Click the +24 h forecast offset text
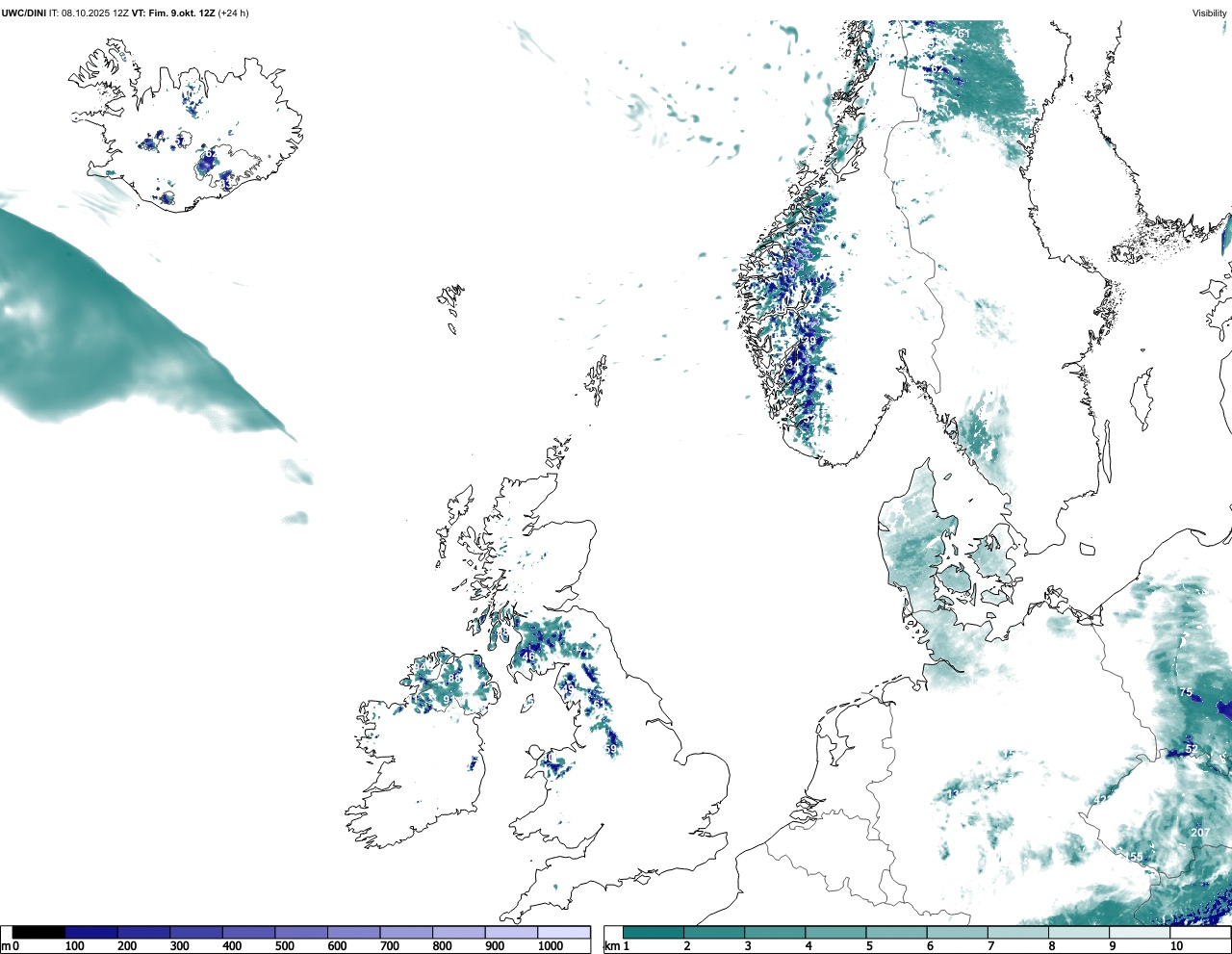Screen dimensions: 1232x954 pyautogui.click(x=234, y=13)
